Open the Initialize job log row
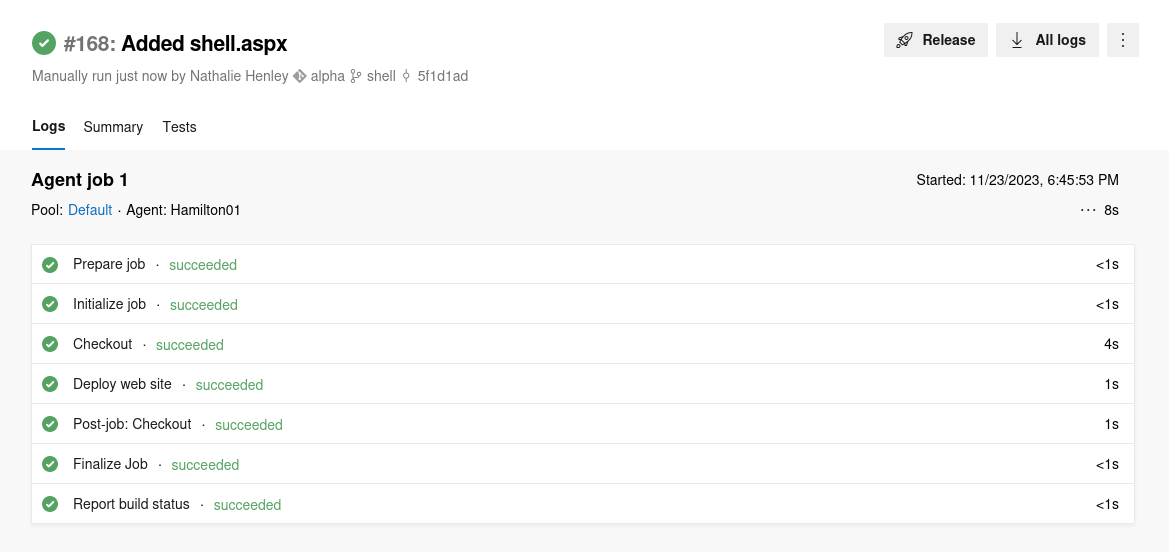 coord(583,304)
